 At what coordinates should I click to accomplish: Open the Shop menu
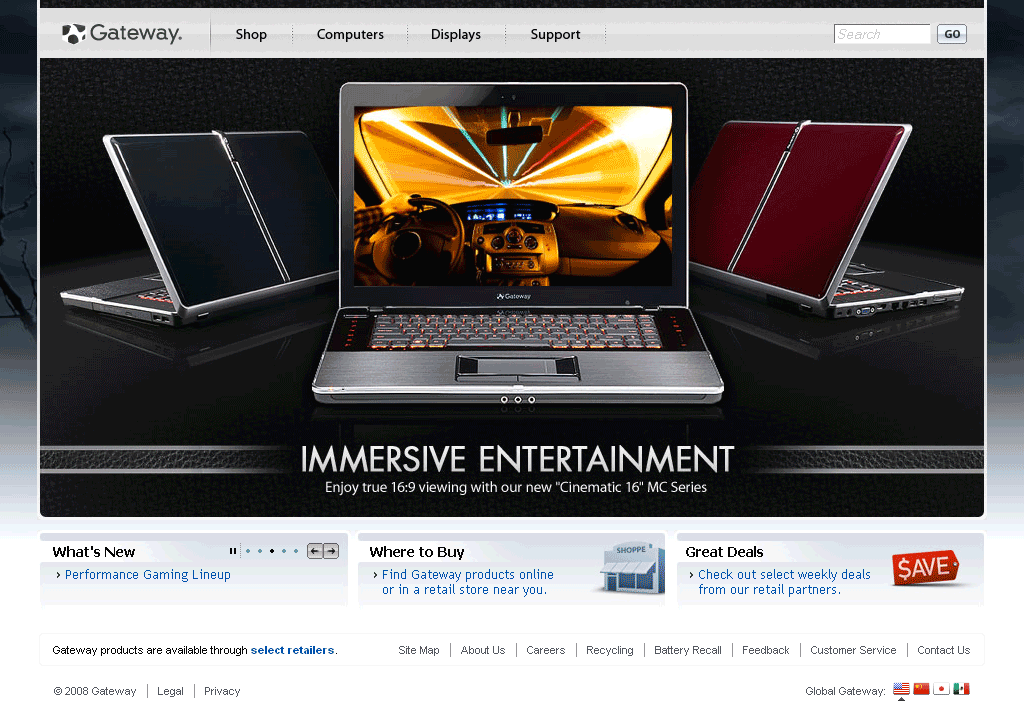click(x=251, y=34)
